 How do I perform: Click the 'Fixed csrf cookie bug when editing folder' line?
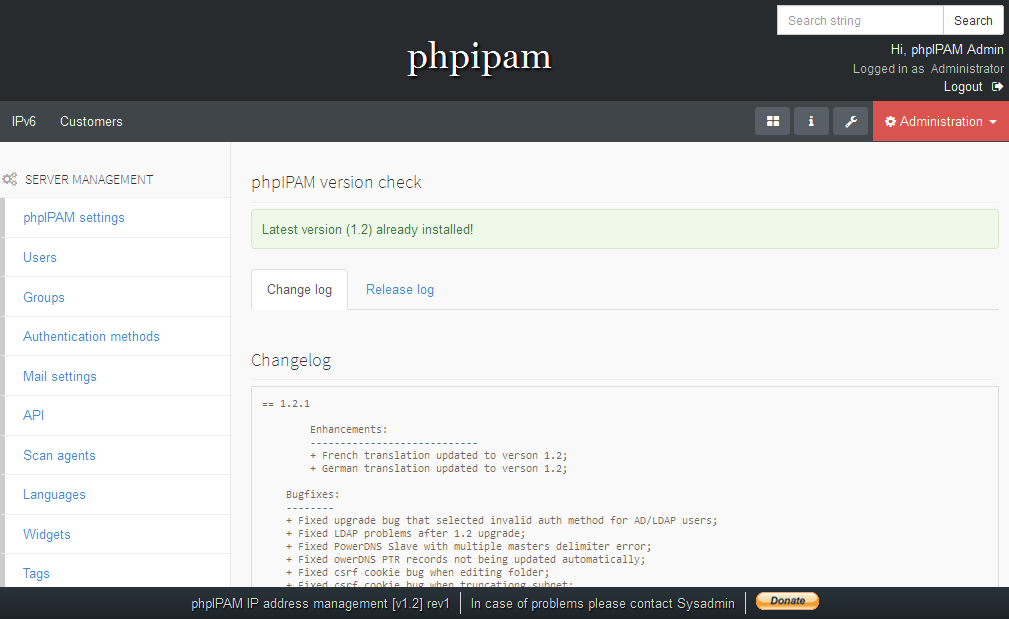tap(418, 572)
